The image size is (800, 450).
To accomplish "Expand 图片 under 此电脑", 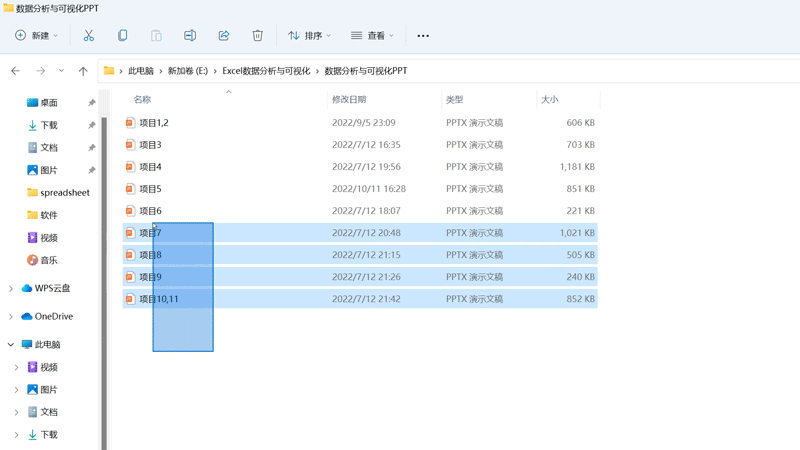I will (16, 390).
